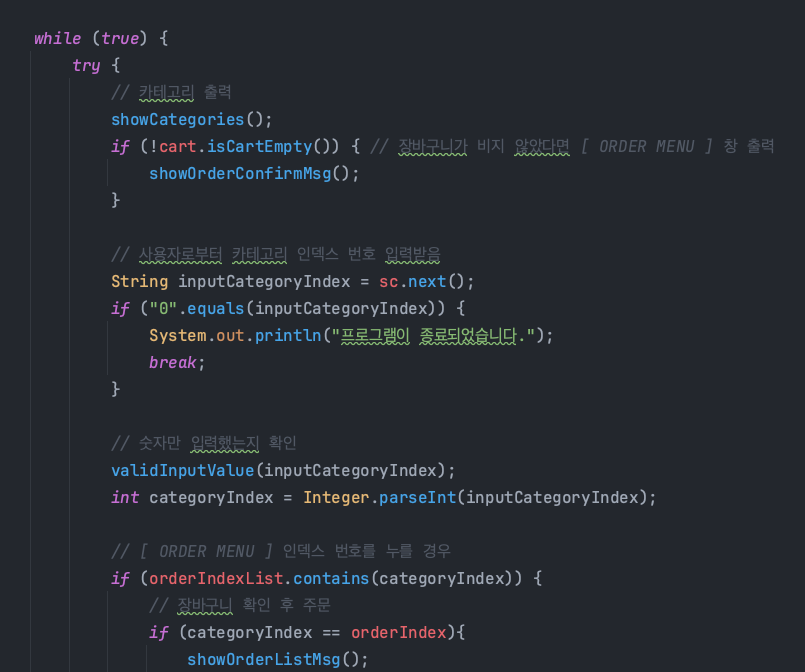This screenshot has height=672, width=805.
Task: Click the showOrderListMsg() call
Action: [277, 660]
